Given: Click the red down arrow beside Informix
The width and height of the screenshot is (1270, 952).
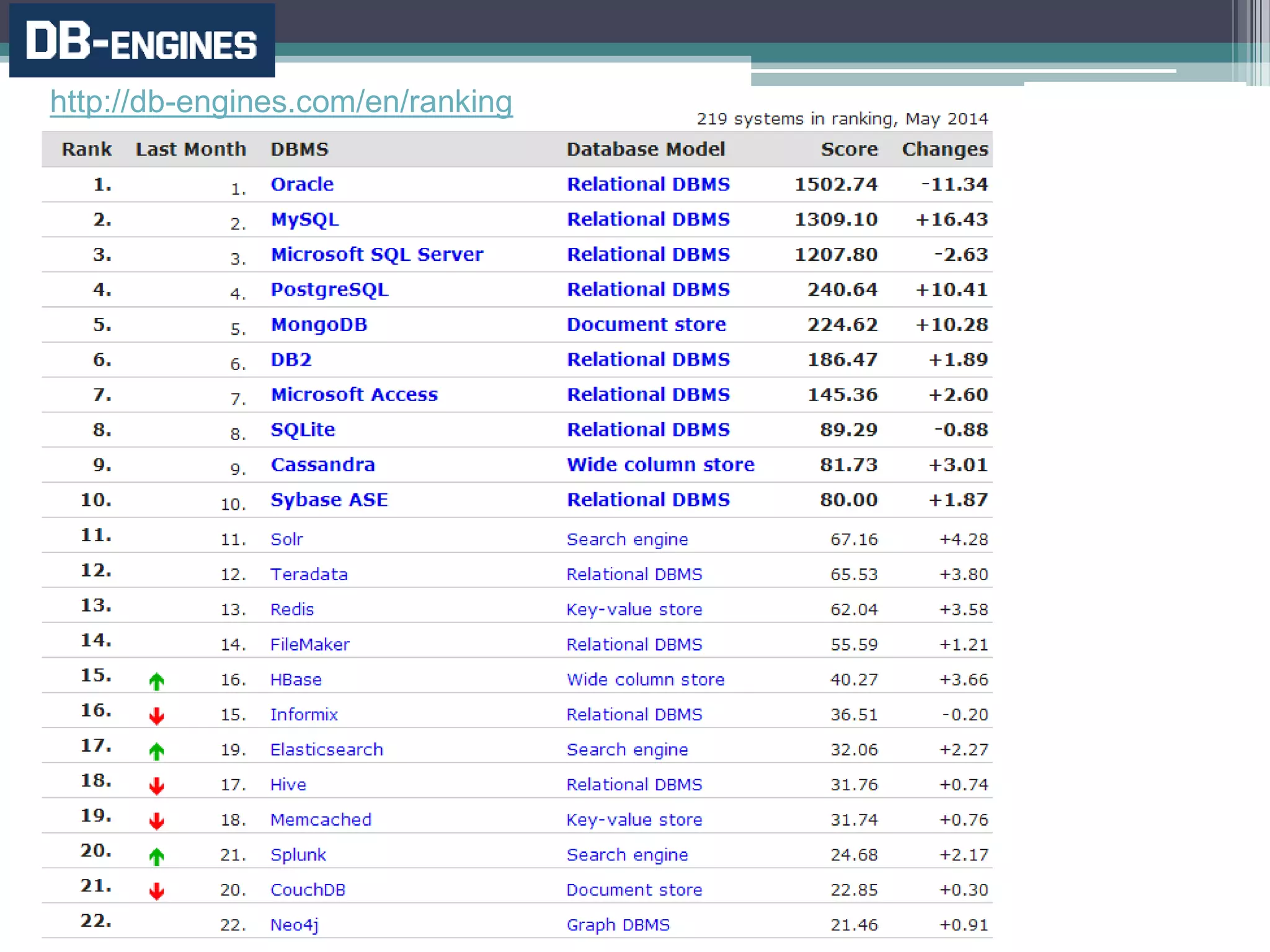Looking at the screenshot, I should pos(156,716).
